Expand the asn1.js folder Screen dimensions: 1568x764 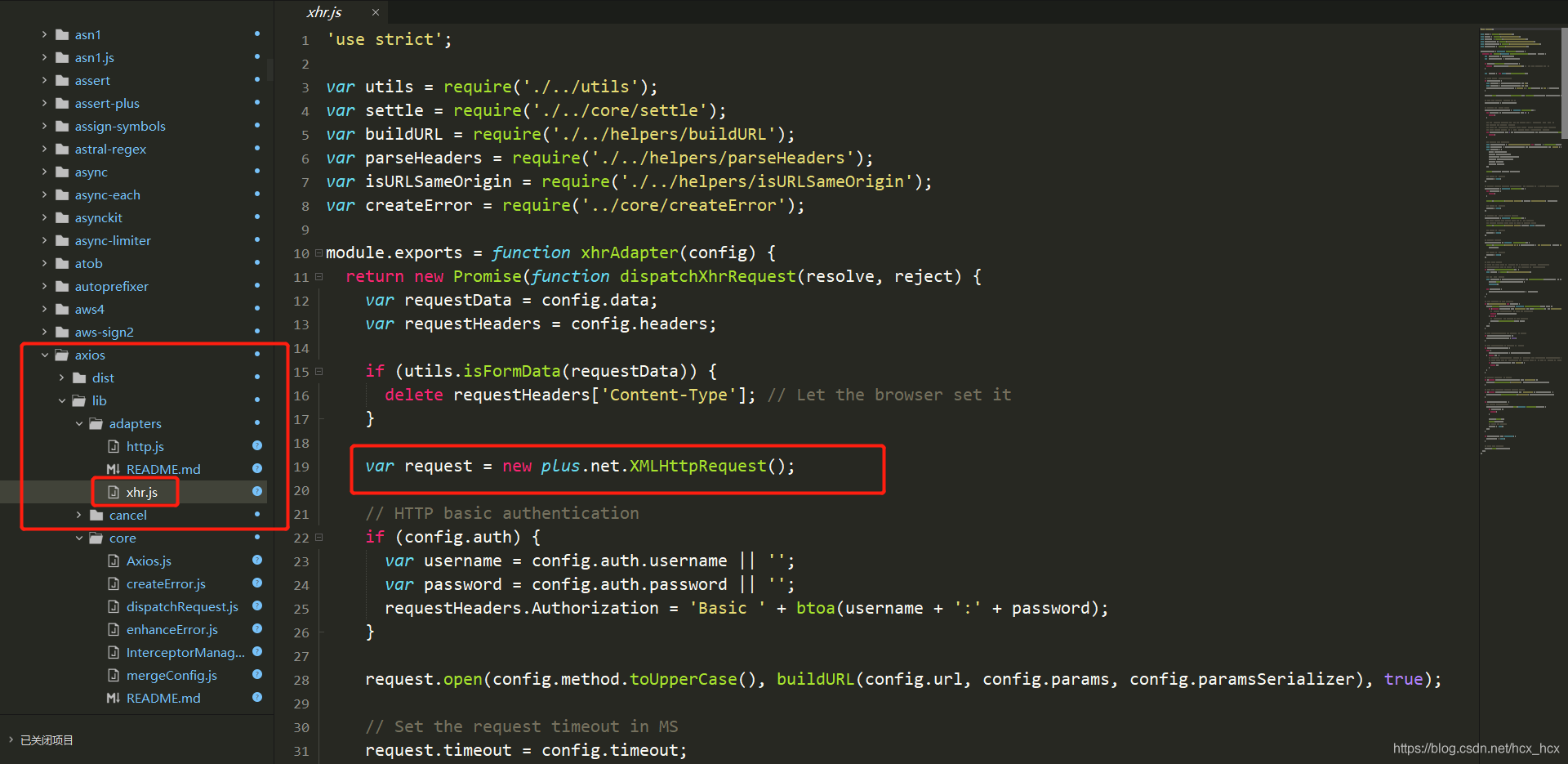[44, 57]
